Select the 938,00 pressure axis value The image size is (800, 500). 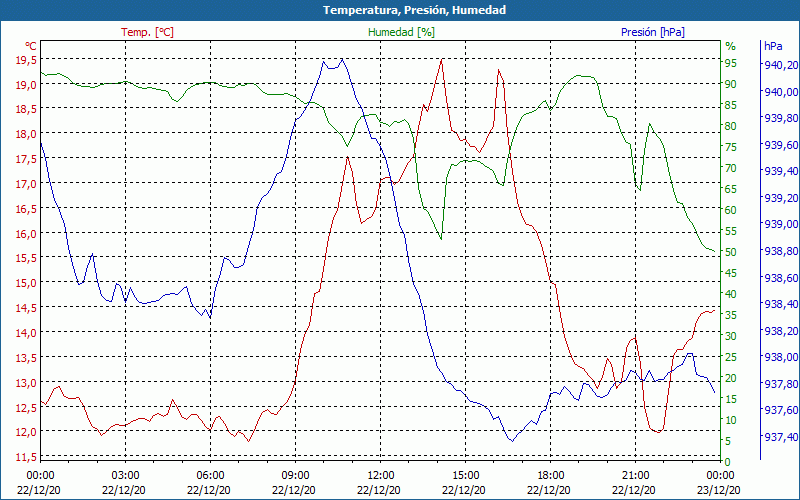(x=781, y=357)
